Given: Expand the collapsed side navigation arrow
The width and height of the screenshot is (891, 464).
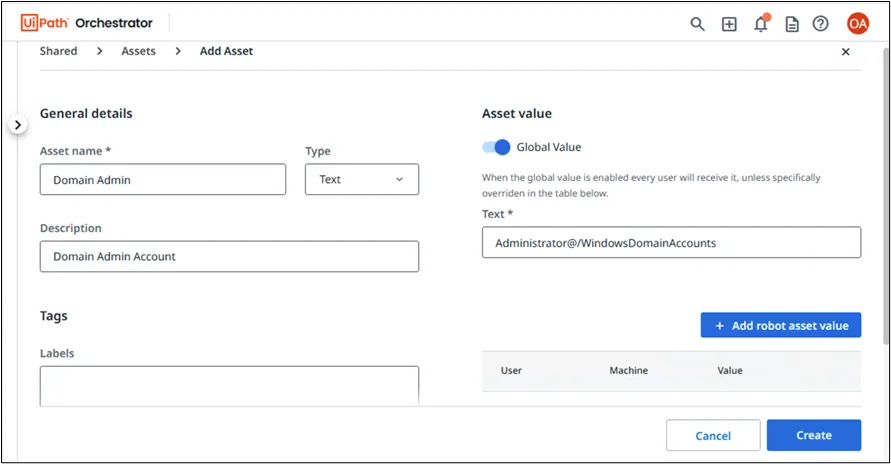Looking at the screenshot, I should click(x=18, y=125).
